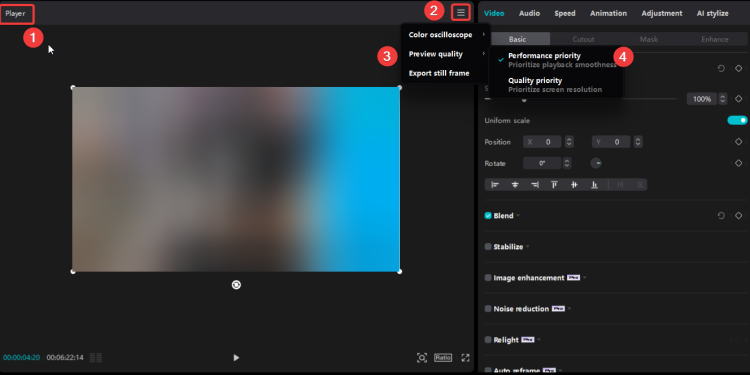750x375 pixels.
Task: Switch to the Cutout sub-tab
Action: pyautogui.click(x=583, y=39)
